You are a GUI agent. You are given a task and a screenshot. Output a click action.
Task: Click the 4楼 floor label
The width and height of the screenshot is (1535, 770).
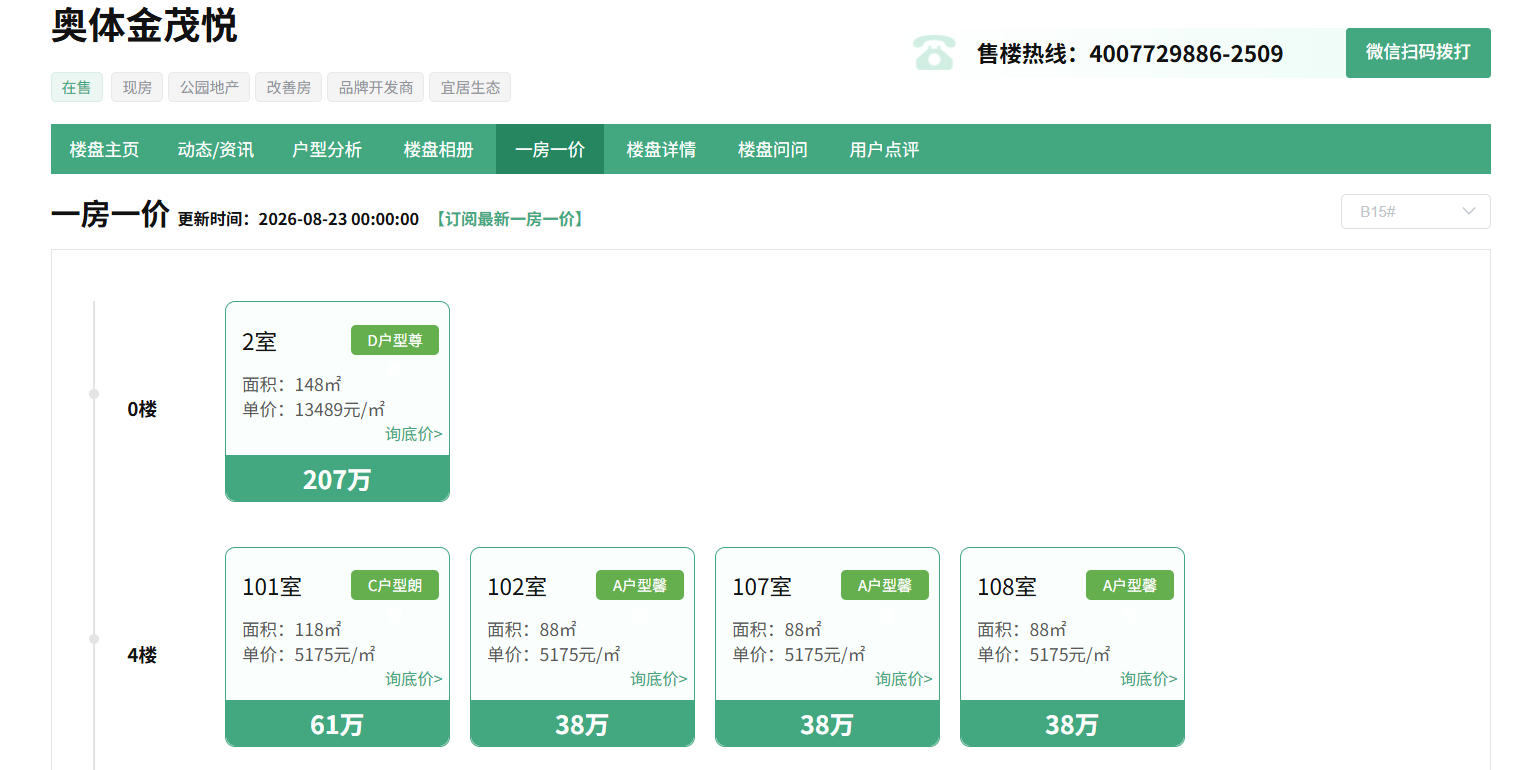click(142, 655)
